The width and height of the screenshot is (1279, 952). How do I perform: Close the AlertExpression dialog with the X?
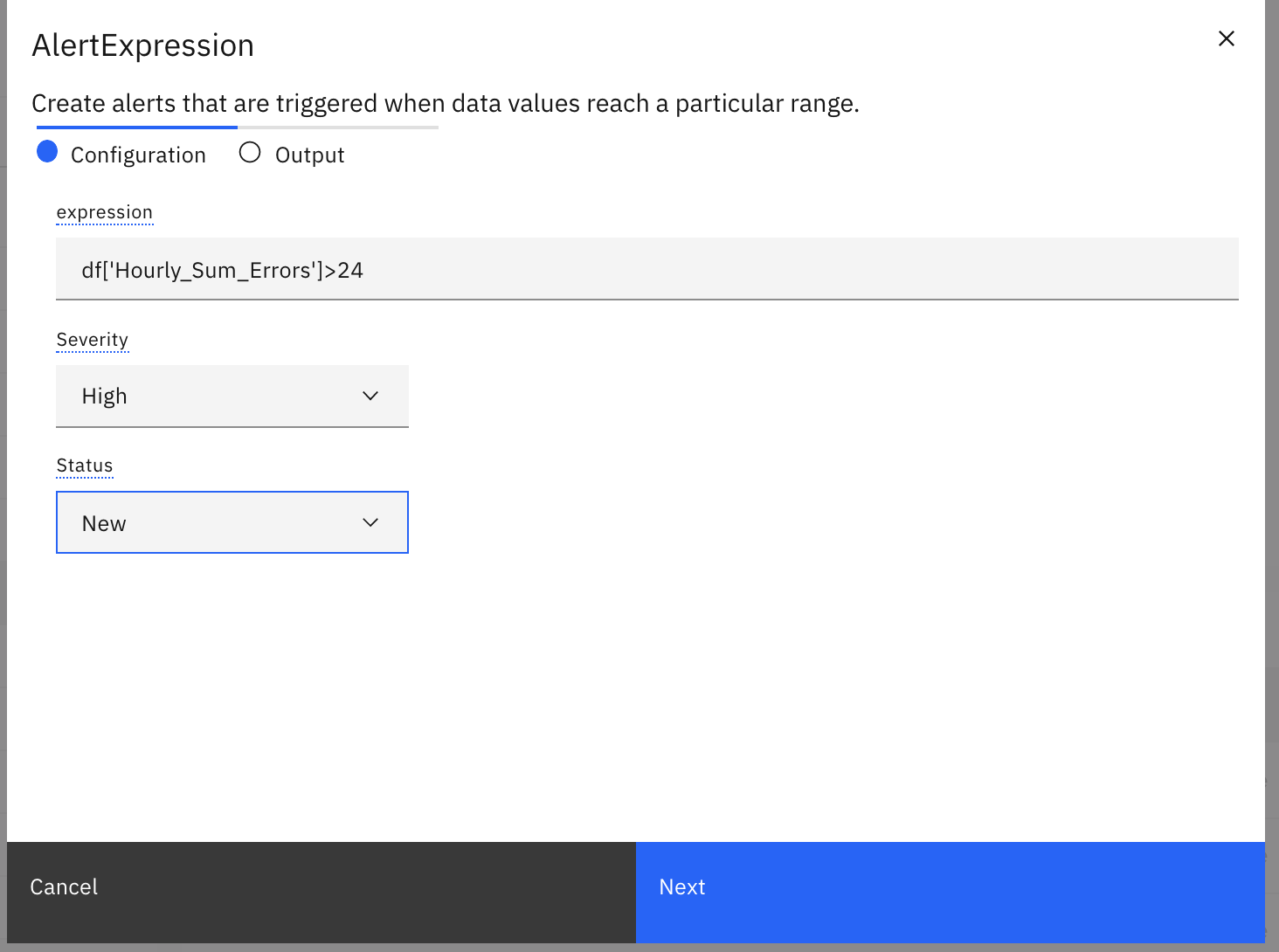pyautogui.click(x=1227, y=38)
